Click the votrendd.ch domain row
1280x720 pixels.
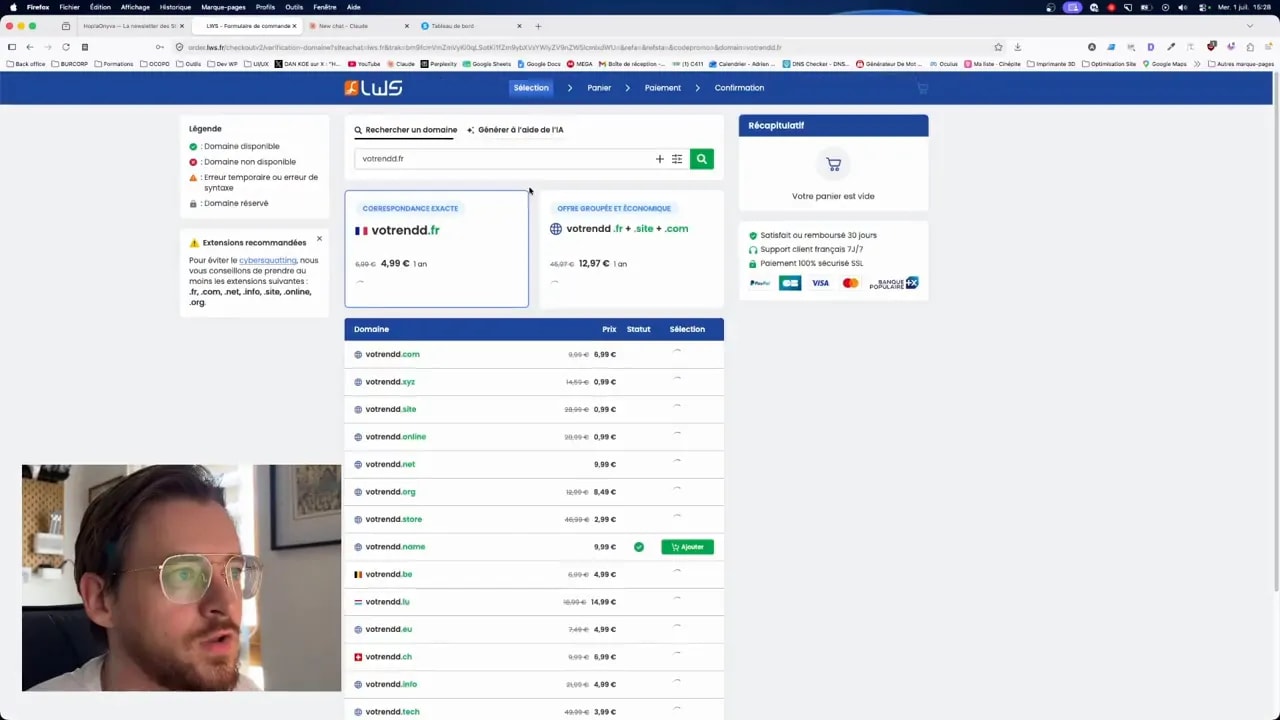coord(534,657)
